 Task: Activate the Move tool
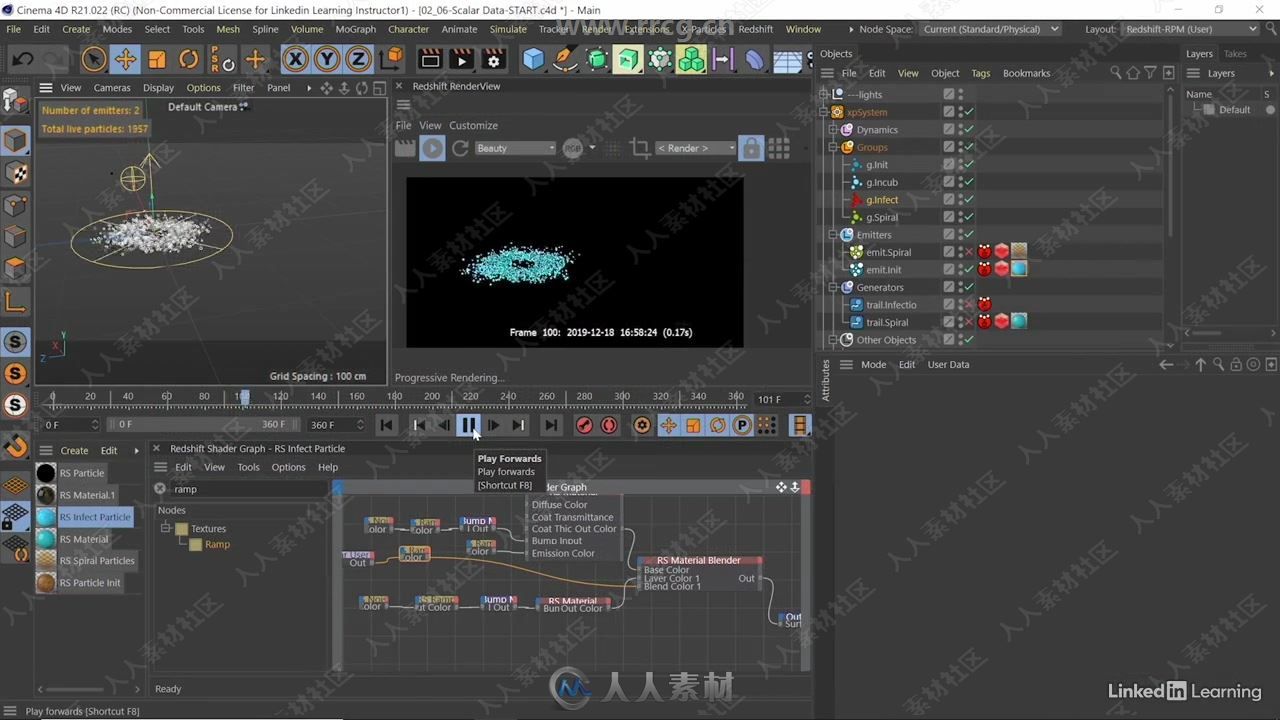125,60
